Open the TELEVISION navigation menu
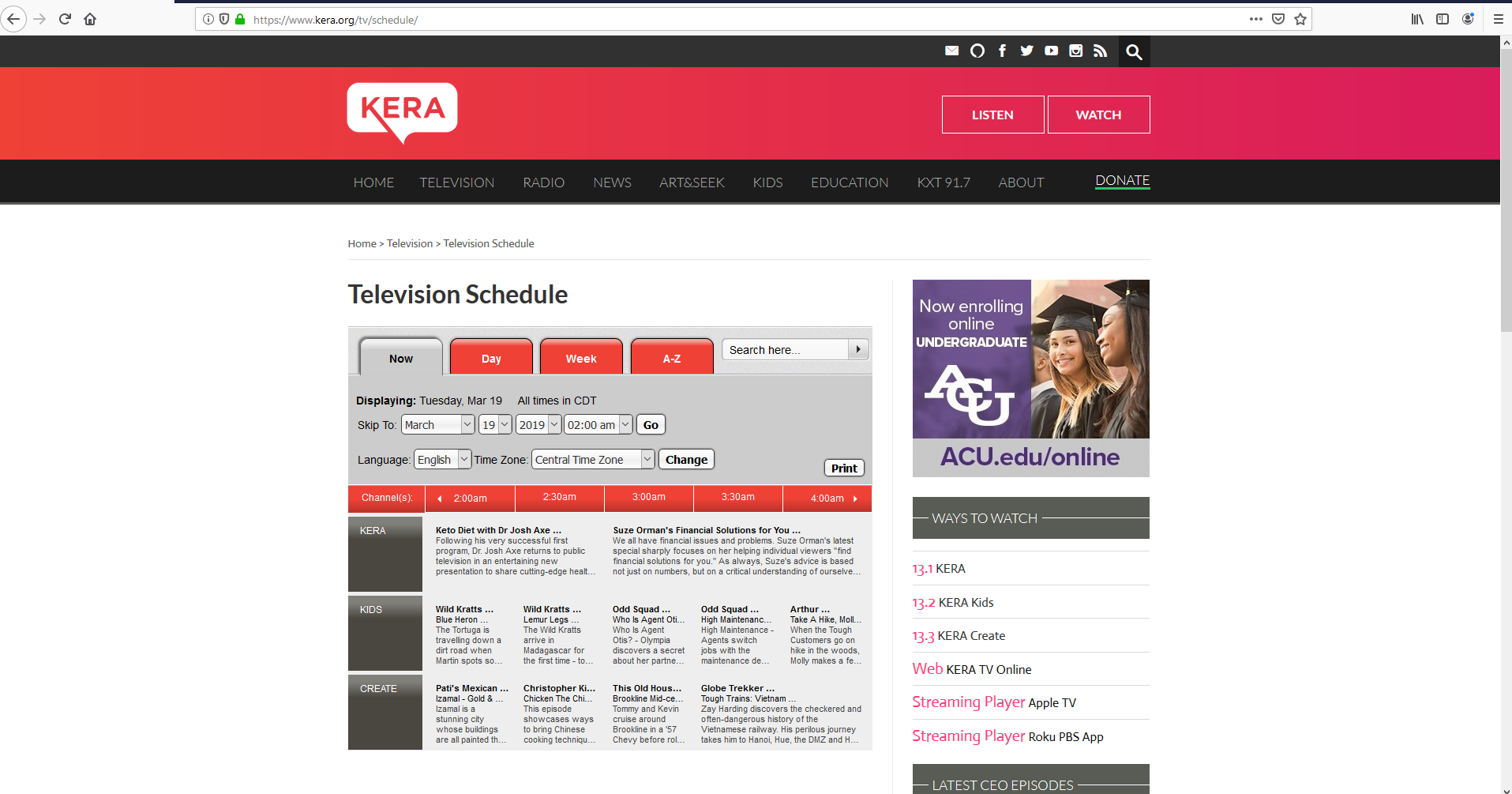Screen dimensions: 1512x794 456,183
